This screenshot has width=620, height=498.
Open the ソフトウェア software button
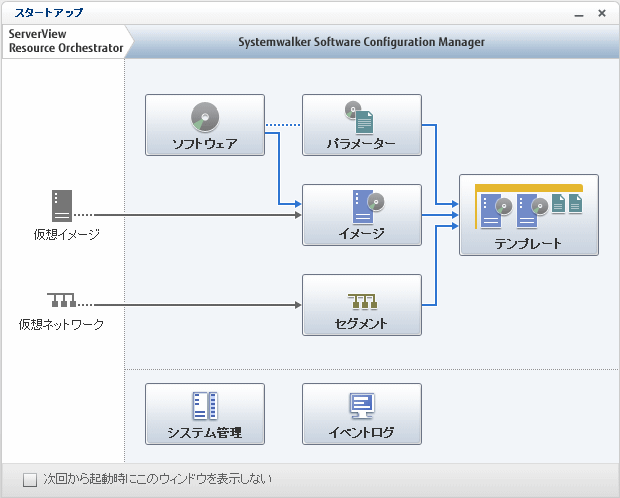point(205,125)
